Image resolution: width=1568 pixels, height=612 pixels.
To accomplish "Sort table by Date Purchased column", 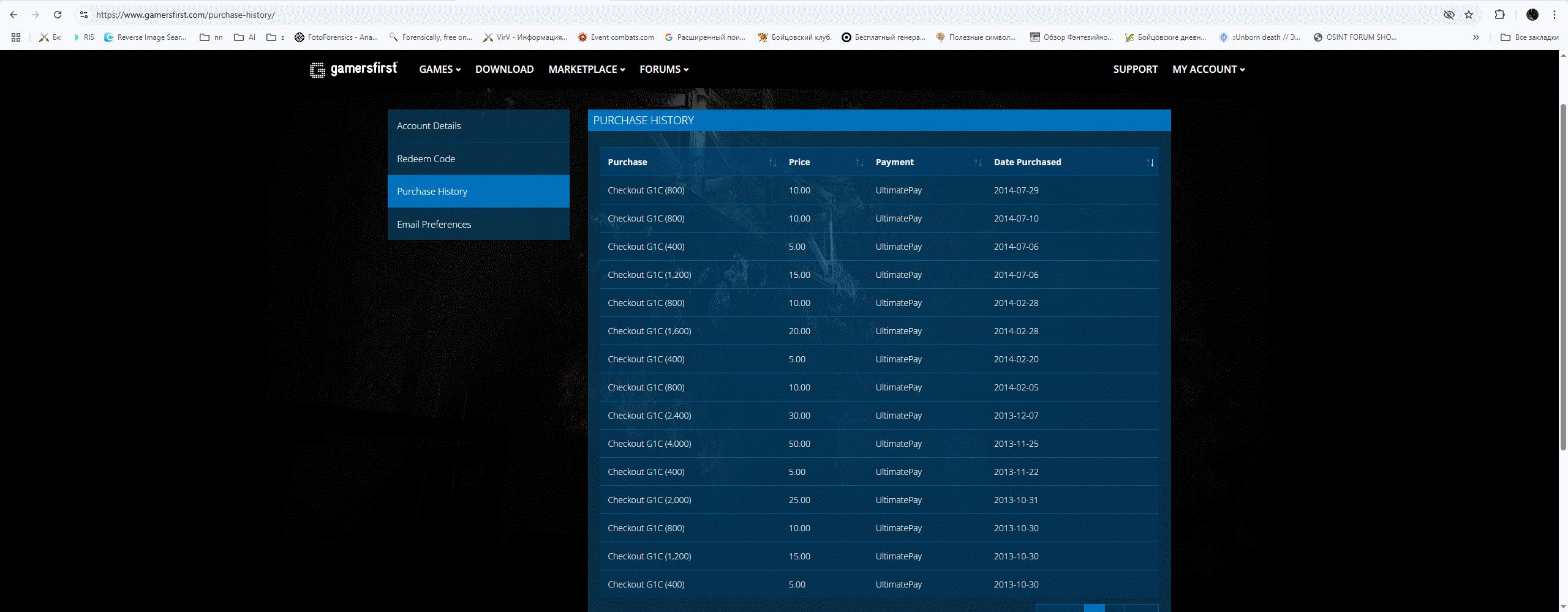I will coord(1072,162).
